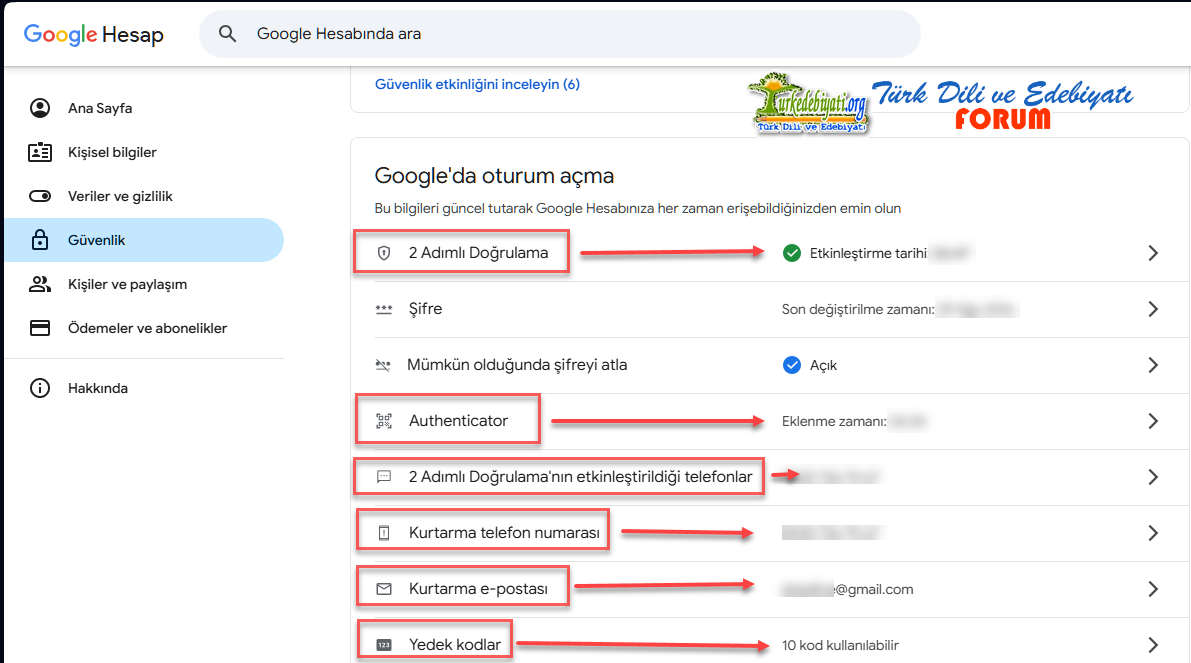Click the Ana Sayfa profile icon
This screenshot has height=663, width=1191.
40,108
